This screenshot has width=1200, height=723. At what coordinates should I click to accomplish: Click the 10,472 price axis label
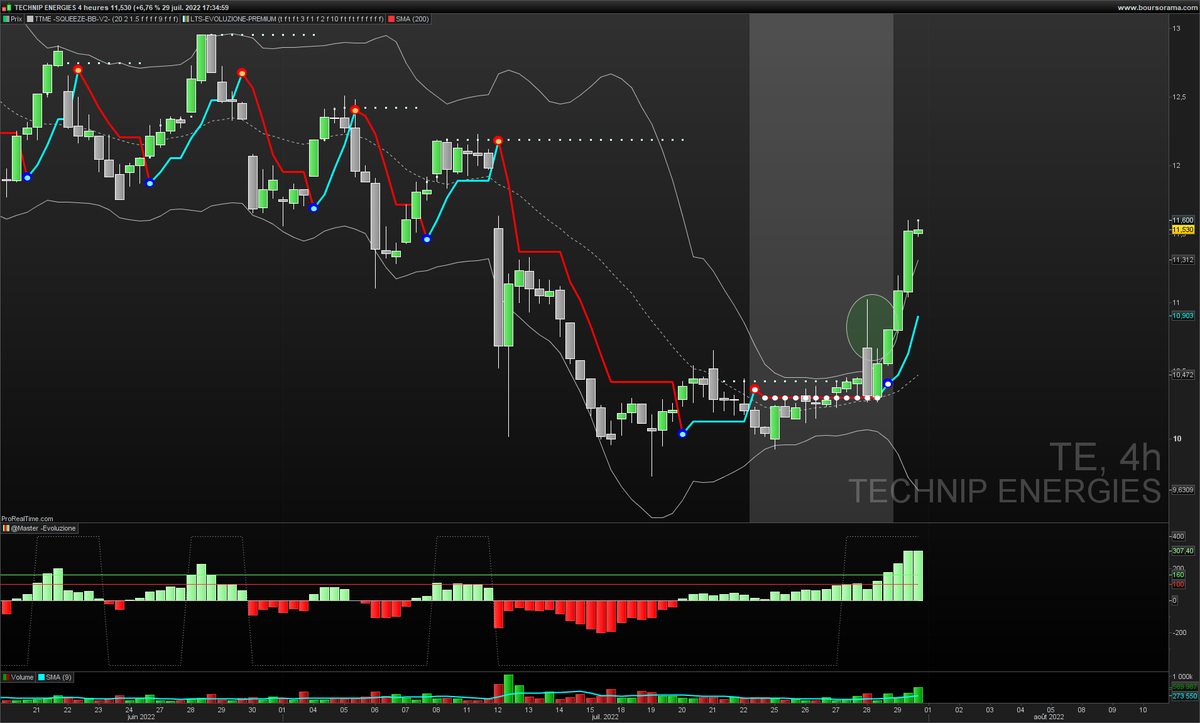[1182, 375]
